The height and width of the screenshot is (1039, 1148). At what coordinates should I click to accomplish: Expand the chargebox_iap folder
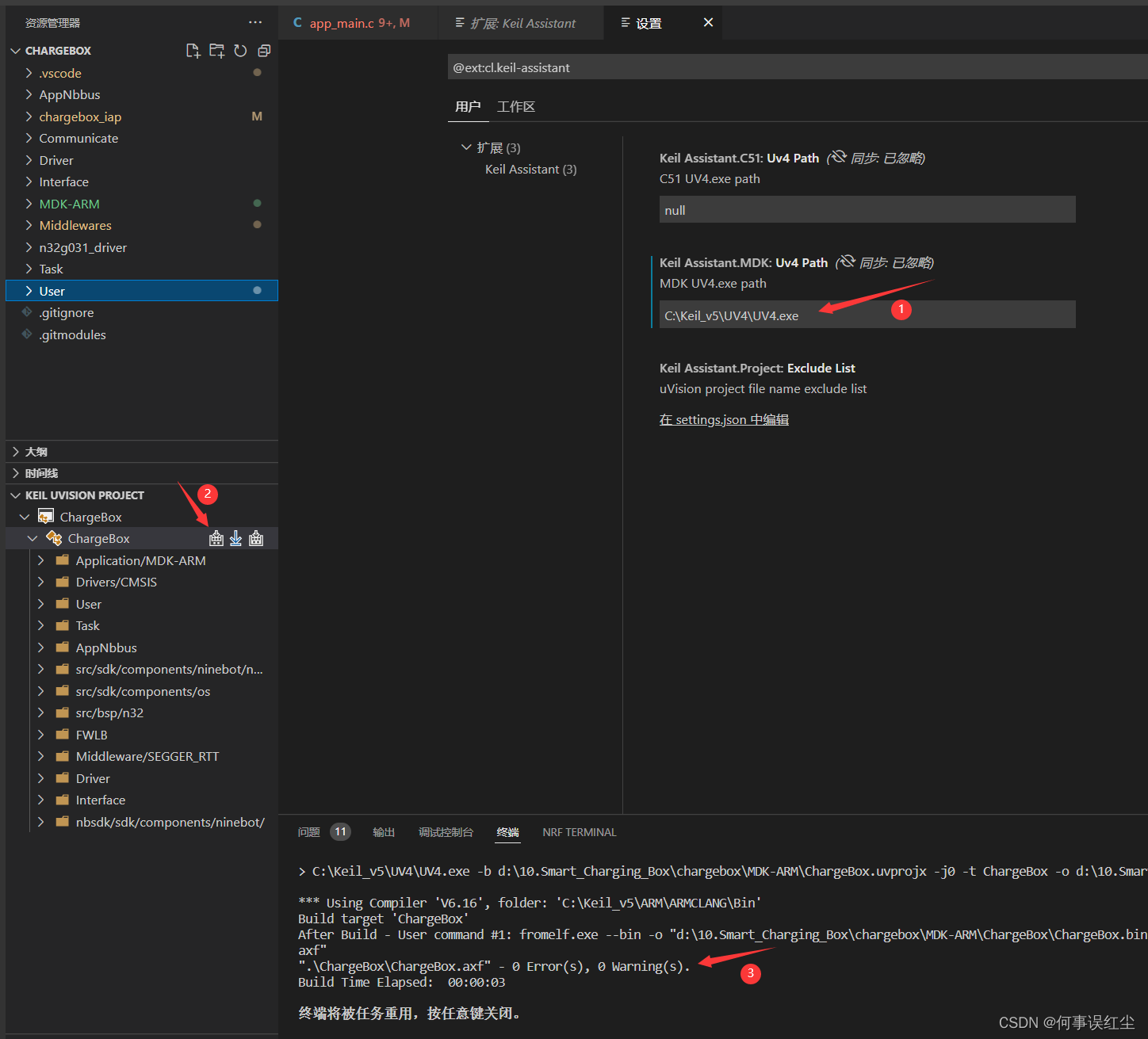tap(29, 117)
